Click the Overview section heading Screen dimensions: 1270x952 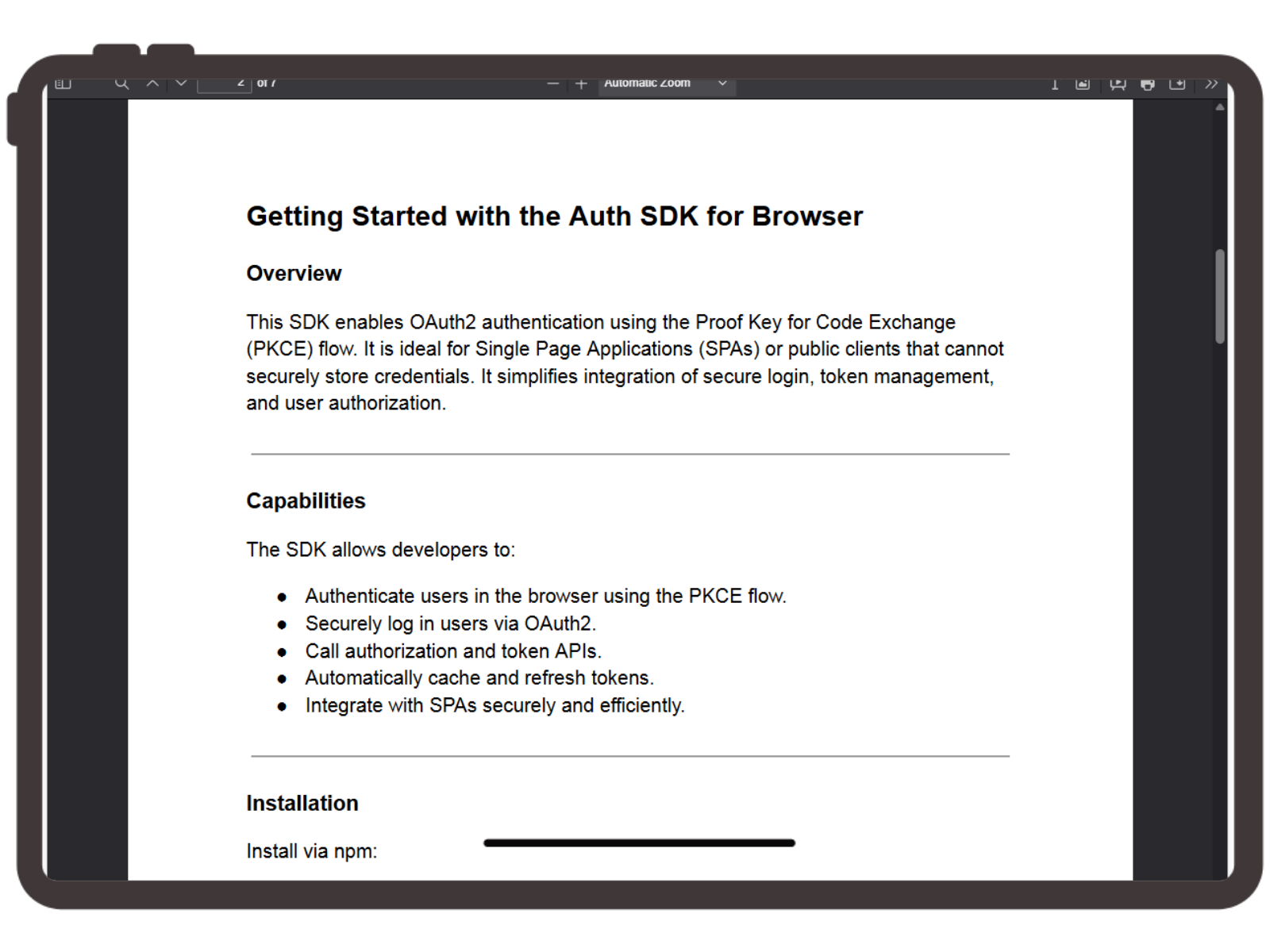(x=293, y=273)
